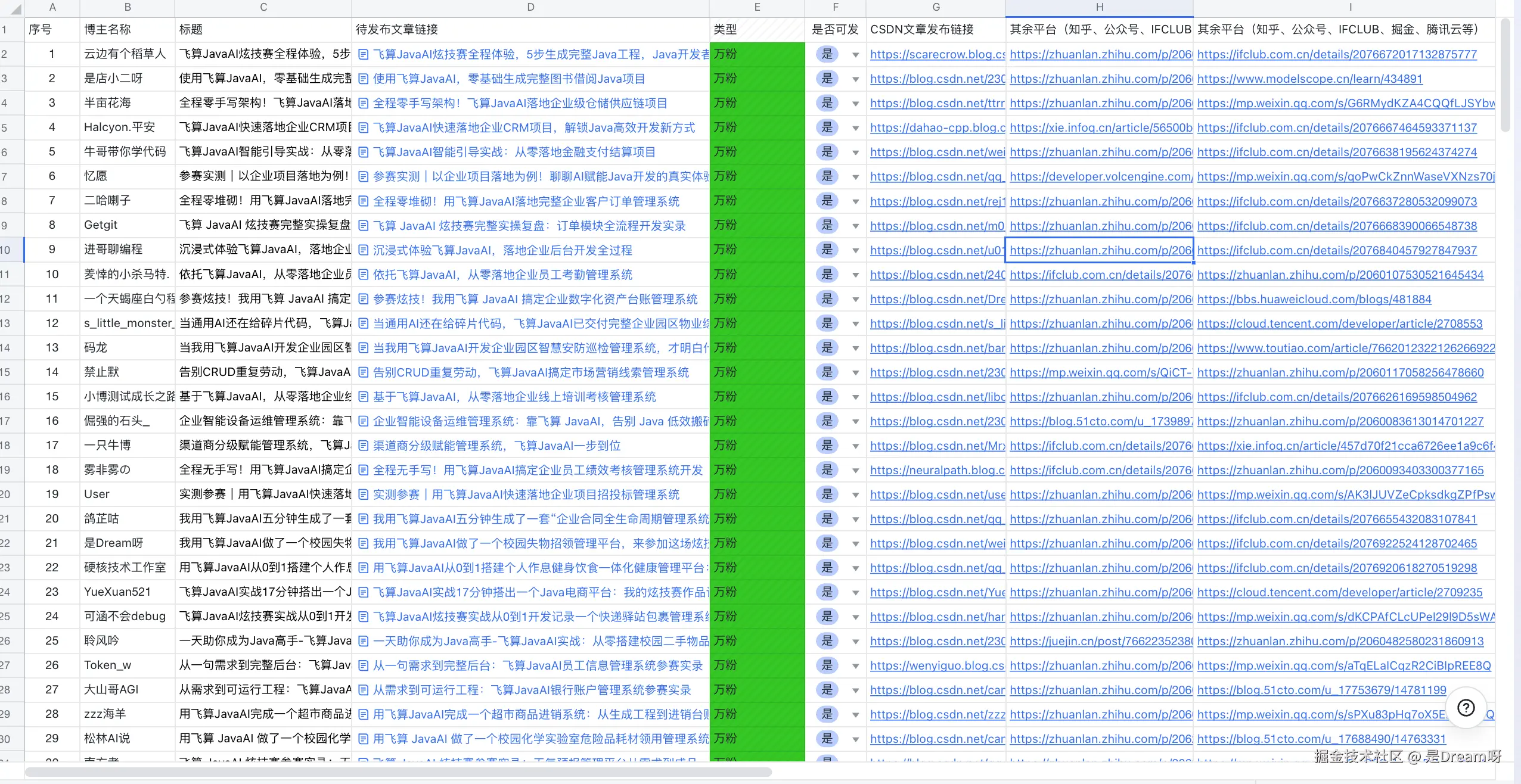Viewport: 1521px width, 784px height.
Task: Expand 是否可发 dropdown for Getgit row
Action: 855,226
